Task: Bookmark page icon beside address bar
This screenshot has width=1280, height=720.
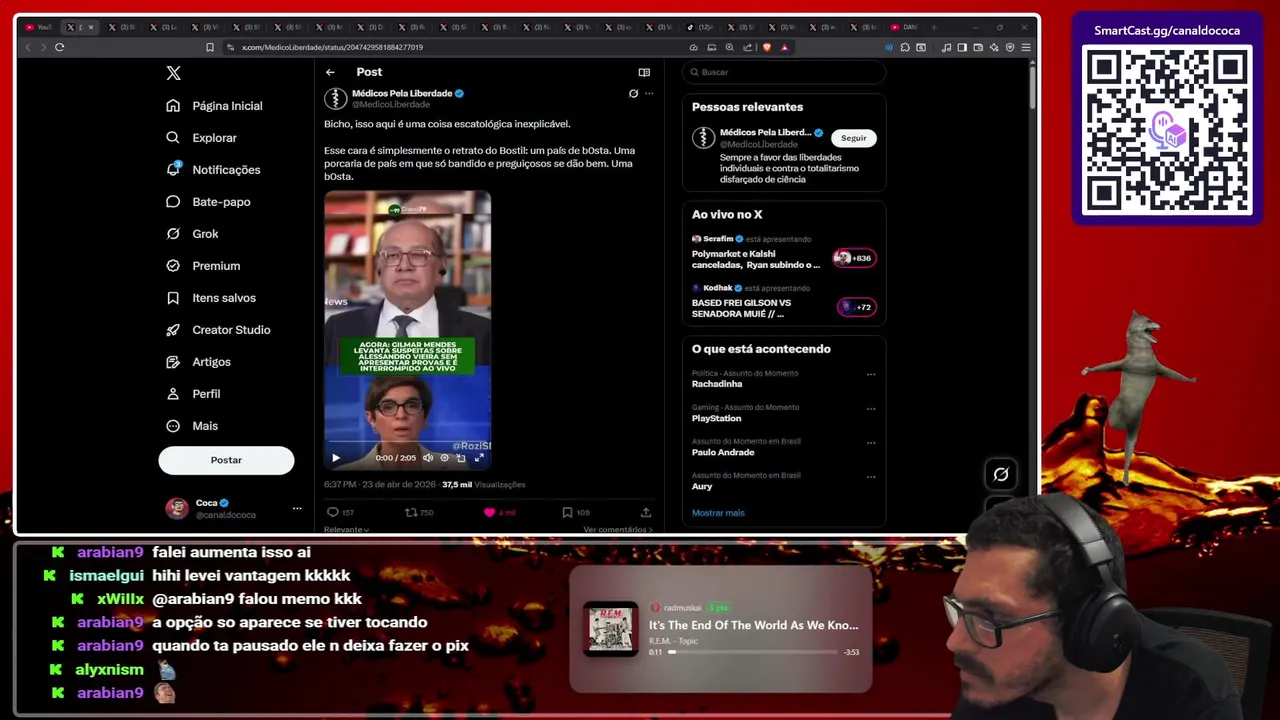Action: click(x=210, y=47)
